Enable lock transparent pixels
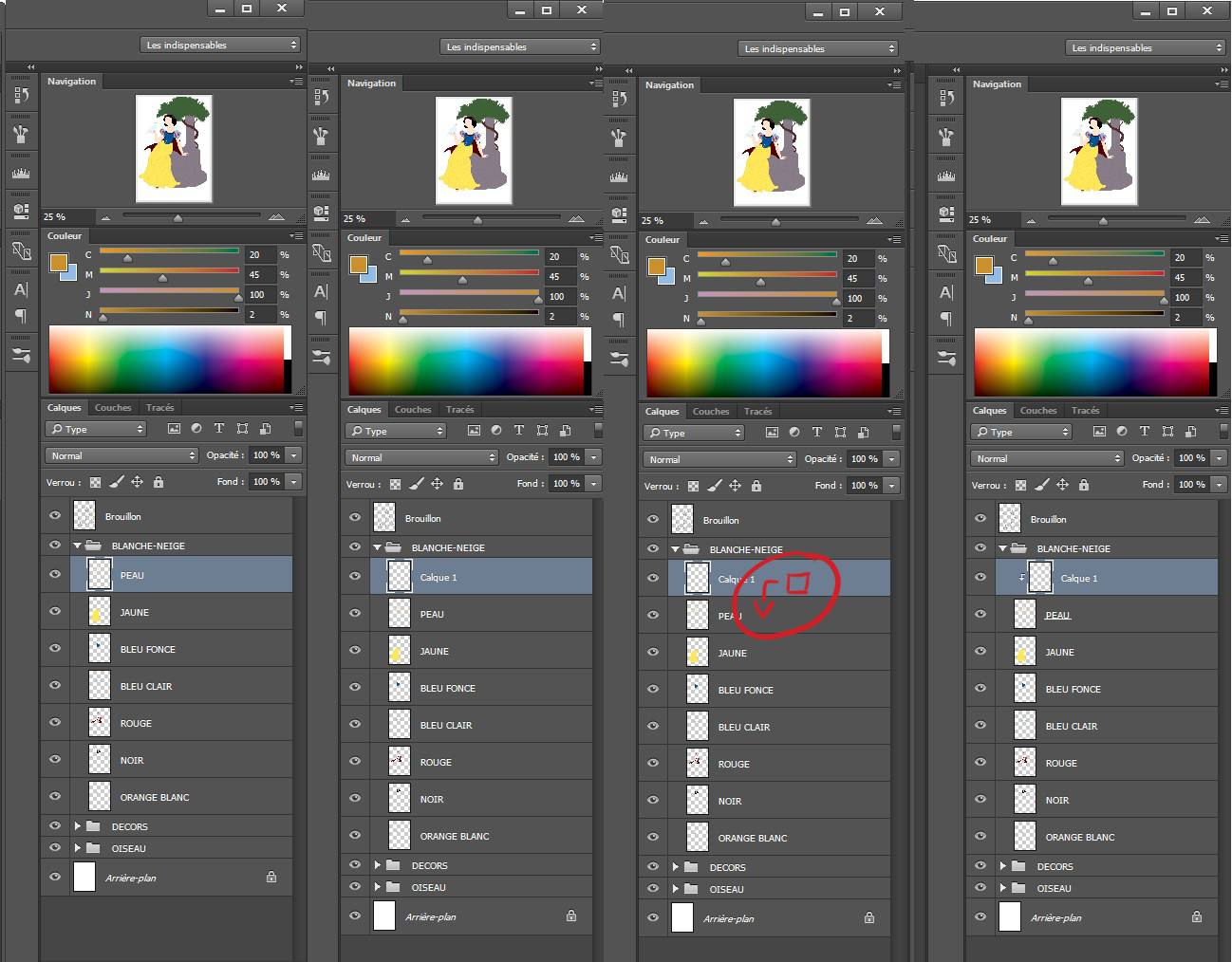The height and width of the screenshot is (962, 1232). click(x=93, y=482)
